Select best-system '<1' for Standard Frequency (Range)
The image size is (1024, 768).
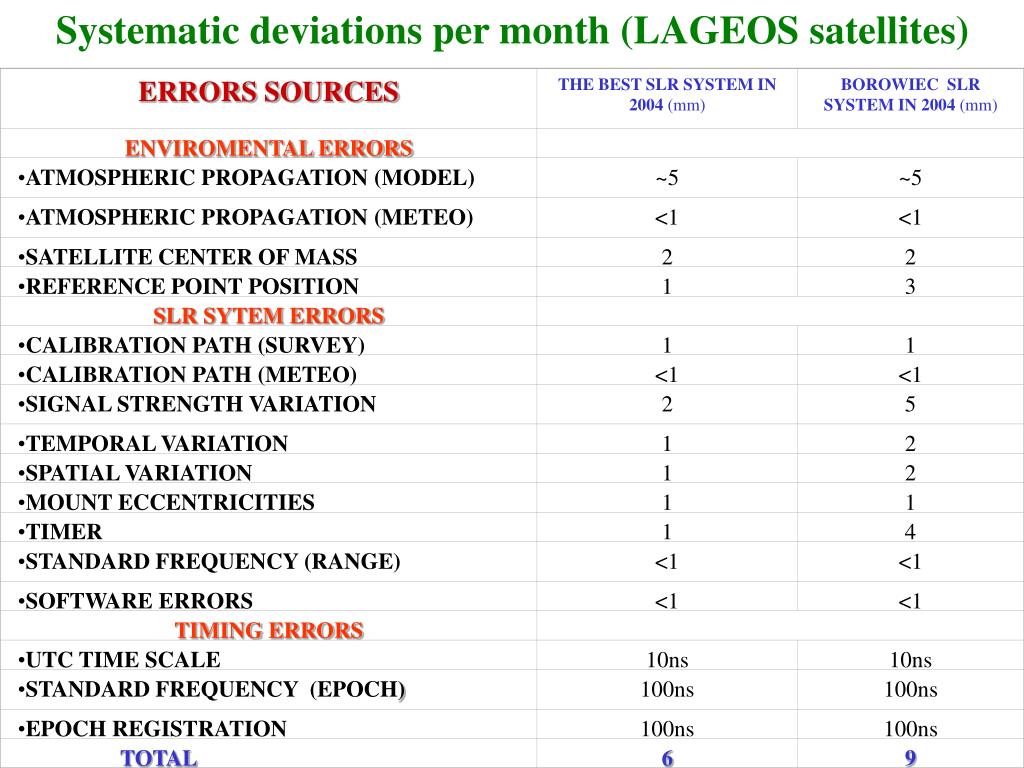[667, 562]
